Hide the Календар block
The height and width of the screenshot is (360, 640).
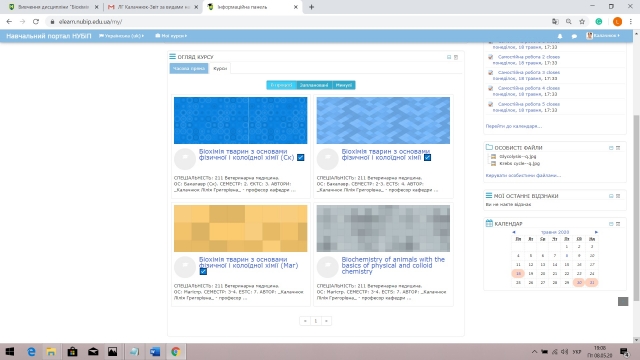point(611,224)
